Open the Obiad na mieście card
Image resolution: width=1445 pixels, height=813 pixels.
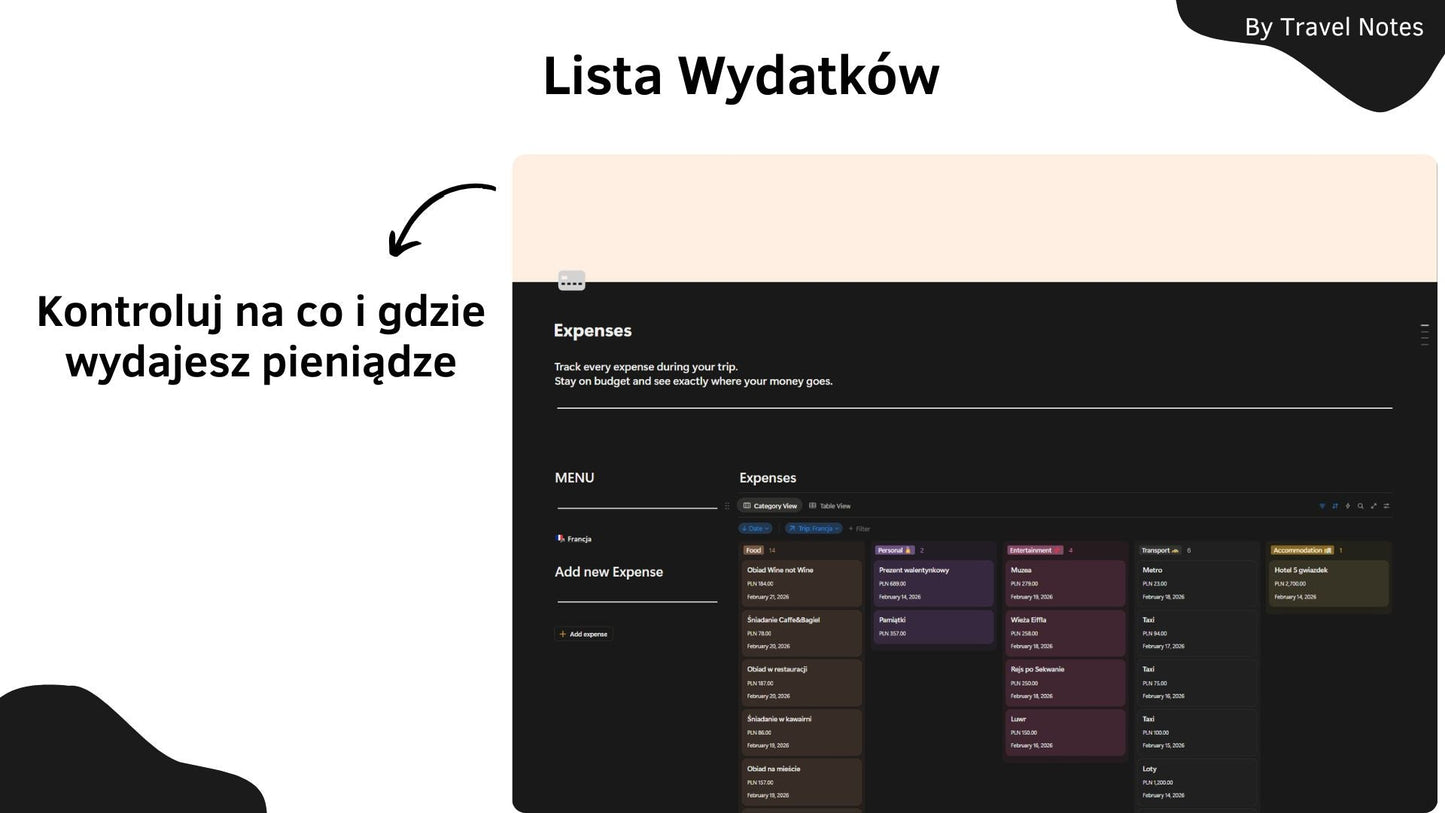tap(801, 782)
